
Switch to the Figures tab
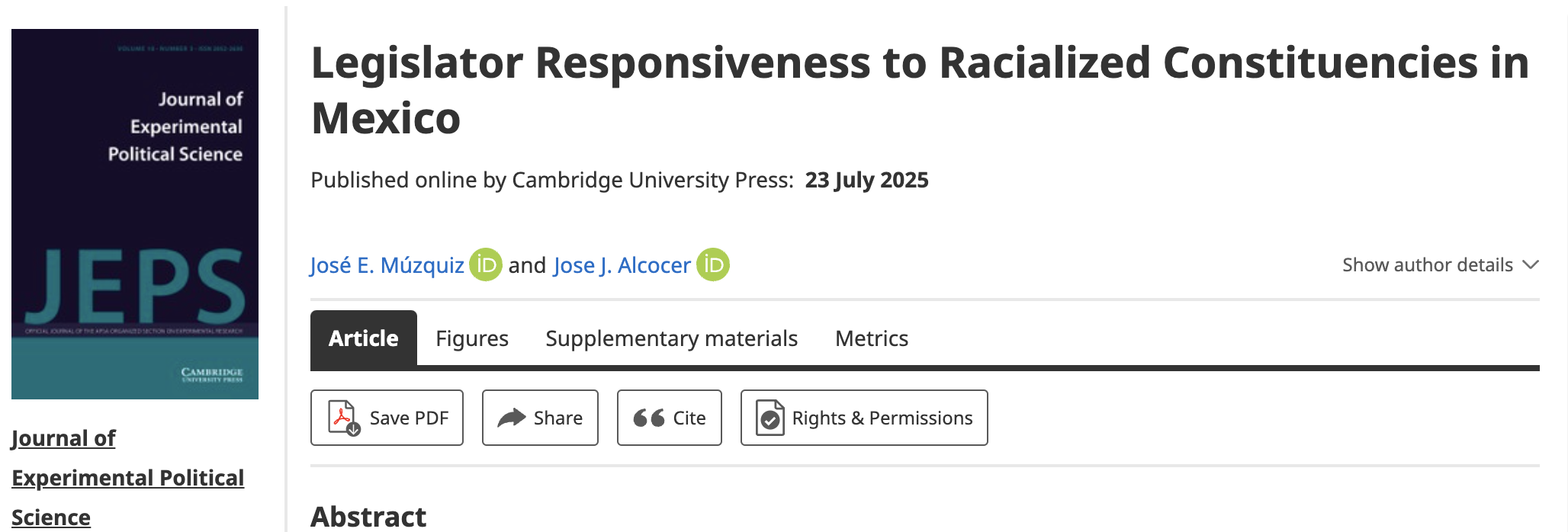click(x=471, y=338)
